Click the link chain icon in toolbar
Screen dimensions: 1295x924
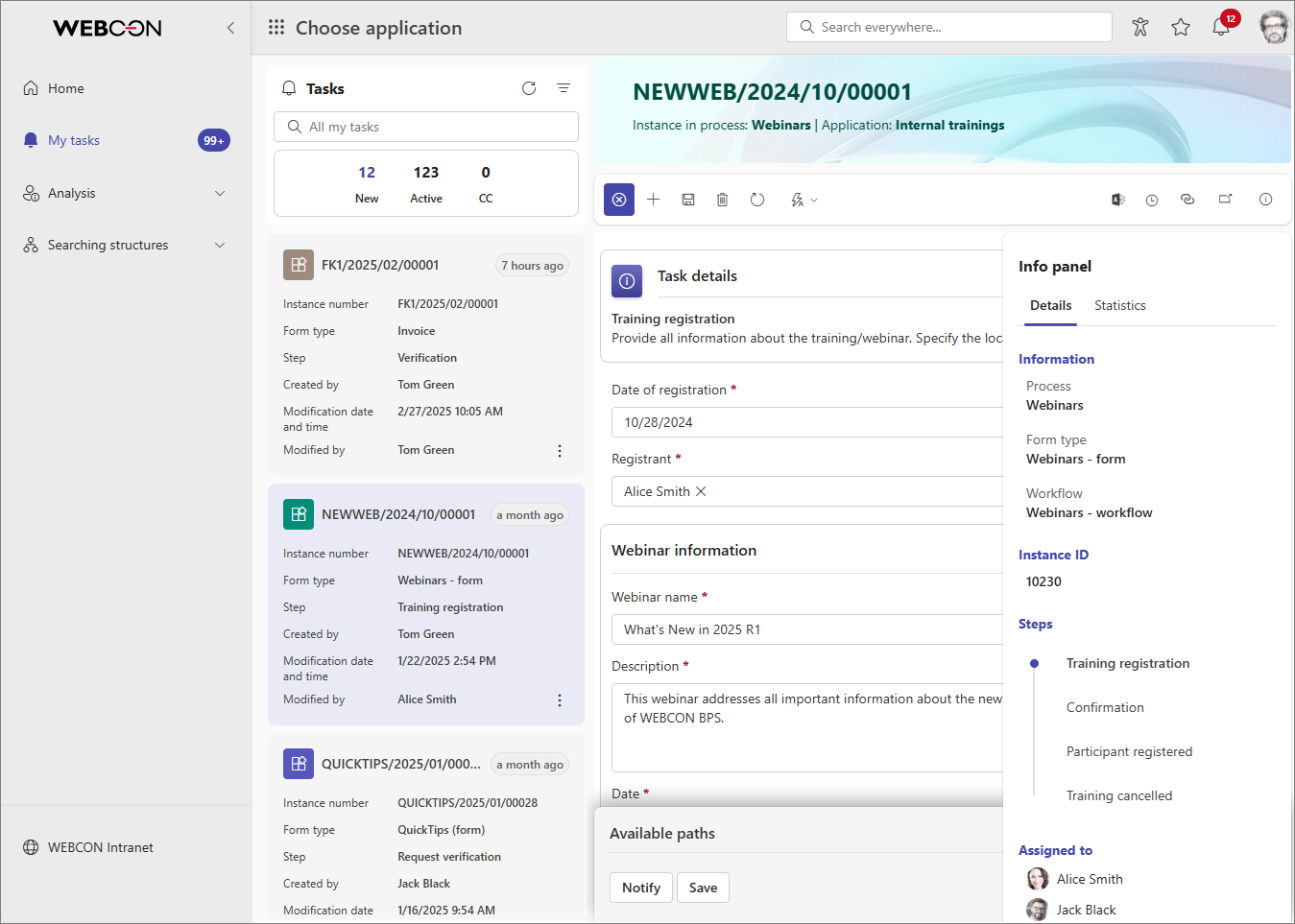pyautogui.click(x=1187, y=200)
